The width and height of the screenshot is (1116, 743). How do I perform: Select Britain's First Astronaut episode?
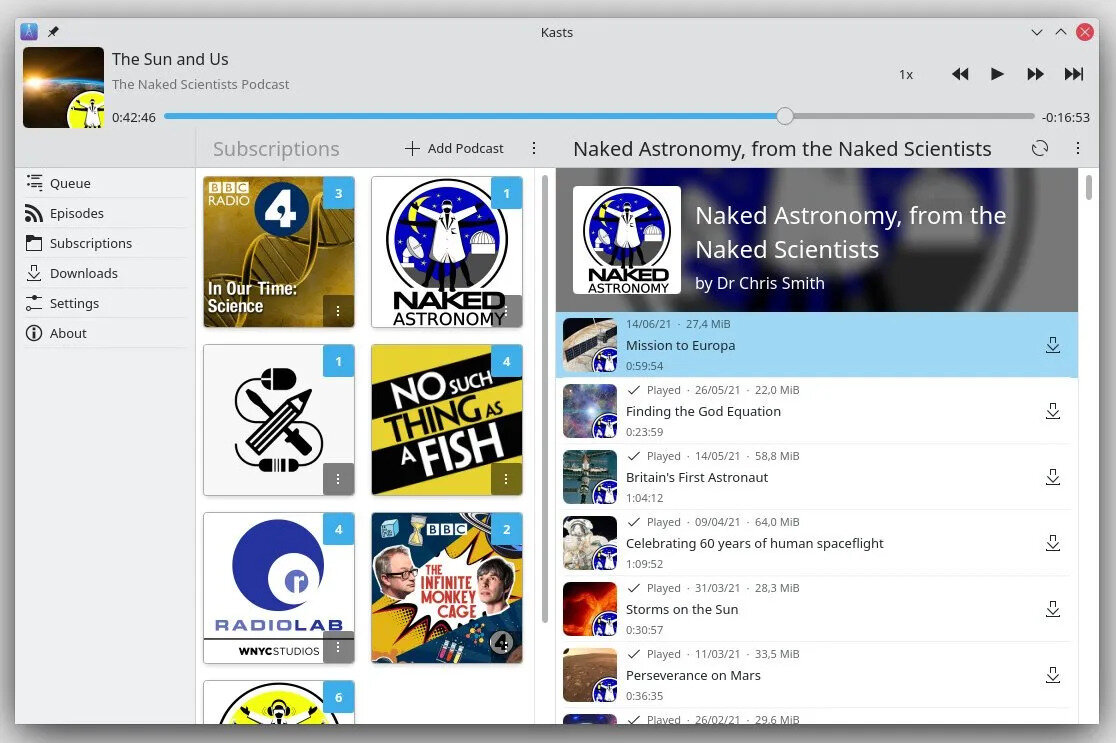[x=817, y=478]
